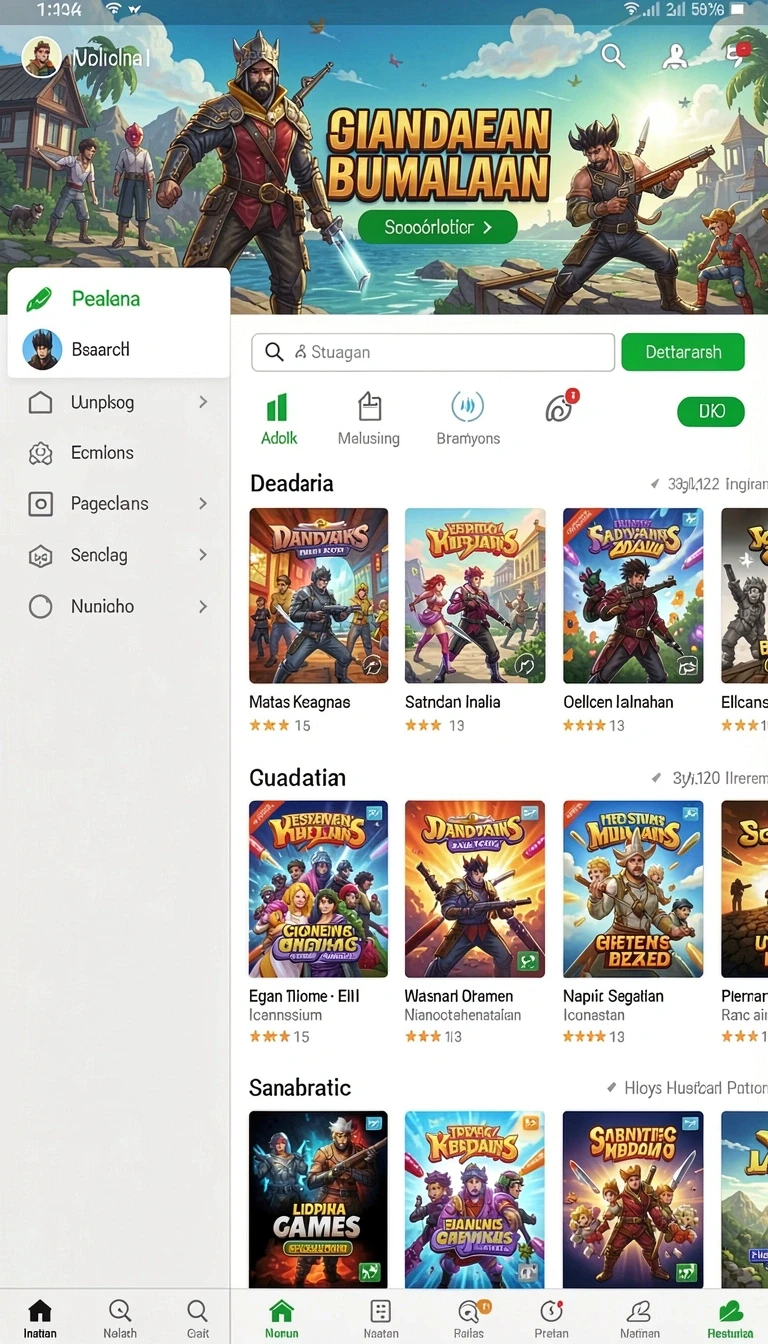Viewport: 768px width, 1344px height.
Task: Click the Sooórlotior banner button
Action: [x=437, y=227]
